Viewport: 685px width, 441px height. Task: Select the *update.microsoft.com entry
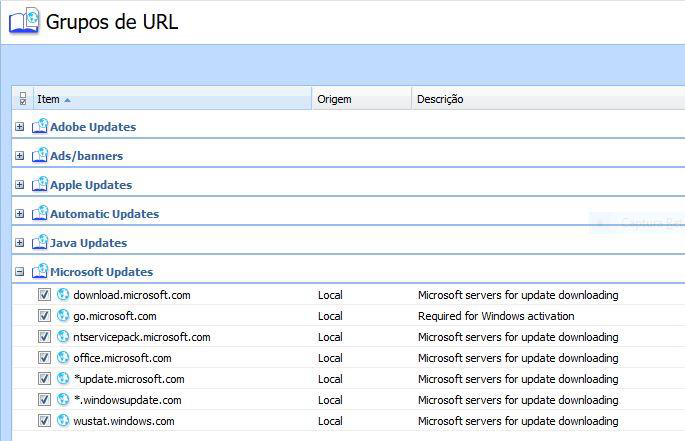coord(129,379)
